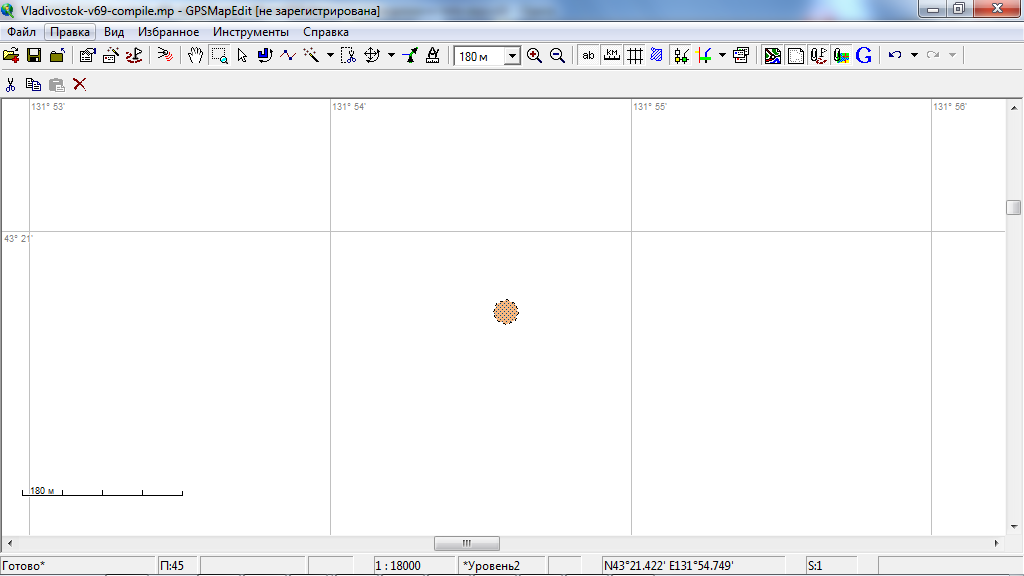This screenshot has width=1024, height=576.
Task: Toggle the coordinate grid lines button
Action: coord(634,56)
